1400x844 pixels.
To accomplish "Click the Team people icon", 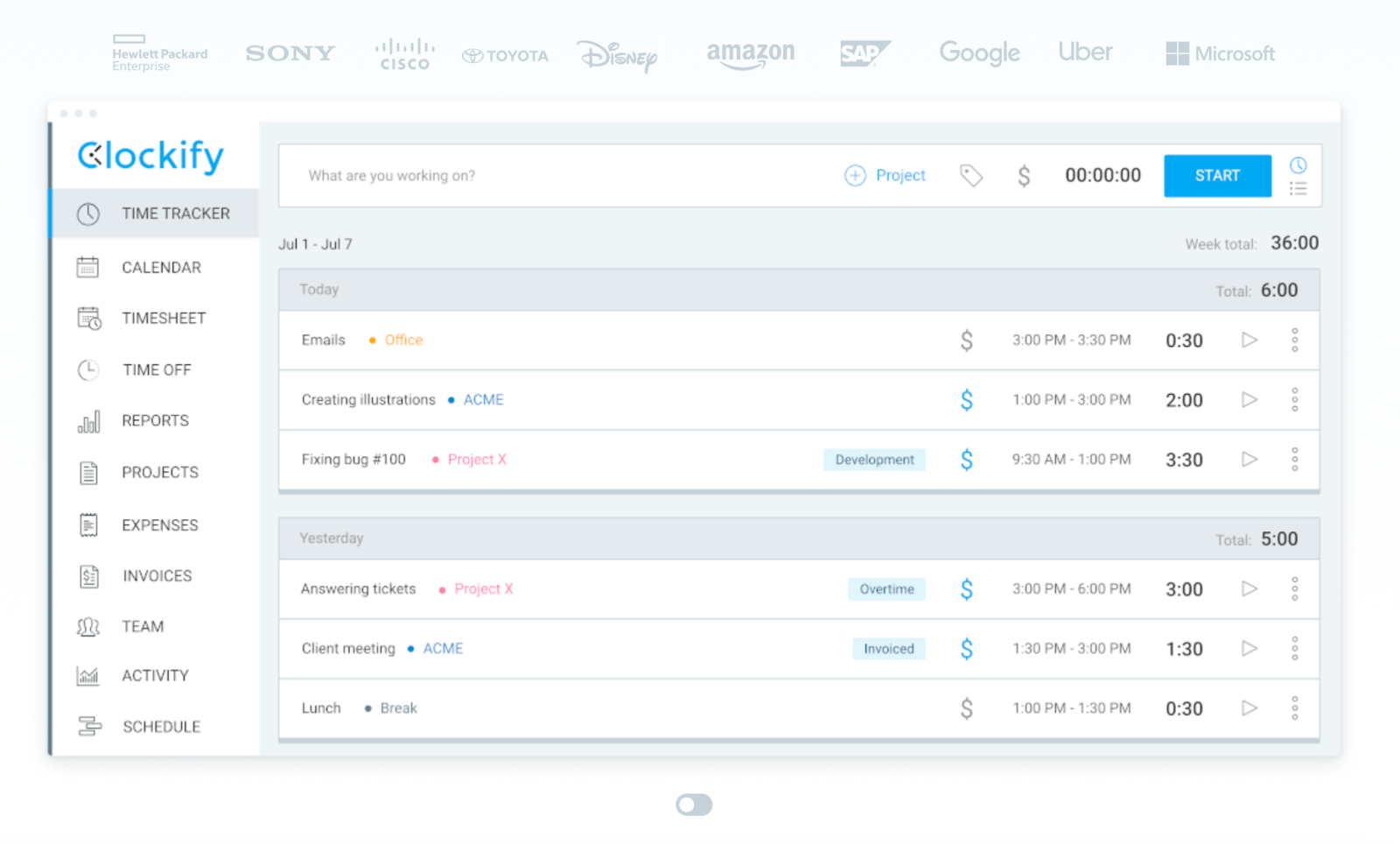I will [88, 627].
